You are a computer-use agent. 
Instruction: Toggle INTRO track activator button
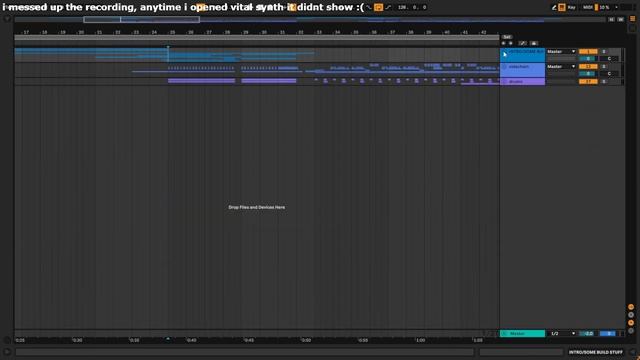[588, 52]
